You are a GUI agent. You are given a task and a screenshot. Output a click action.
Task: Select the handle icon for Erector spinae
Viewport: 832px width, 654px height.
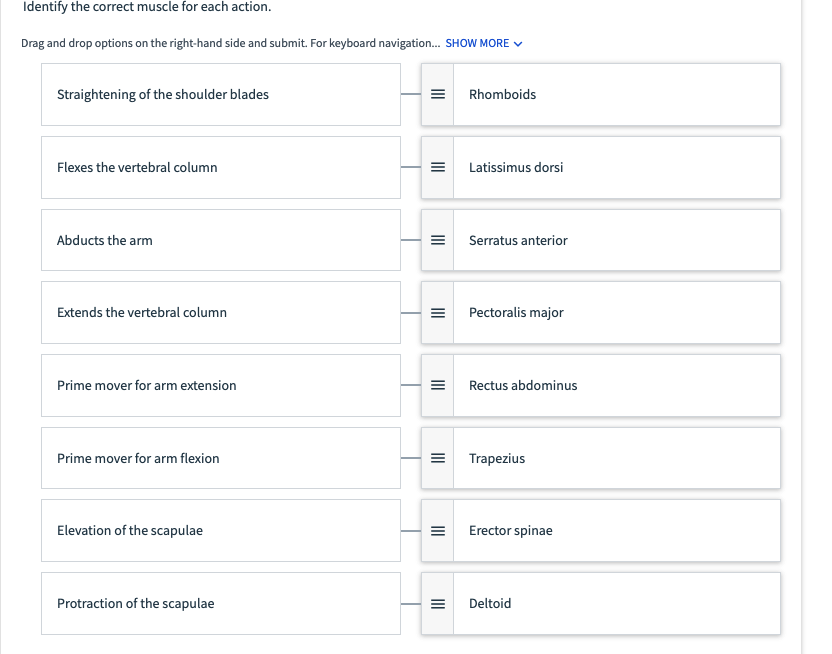438,531
